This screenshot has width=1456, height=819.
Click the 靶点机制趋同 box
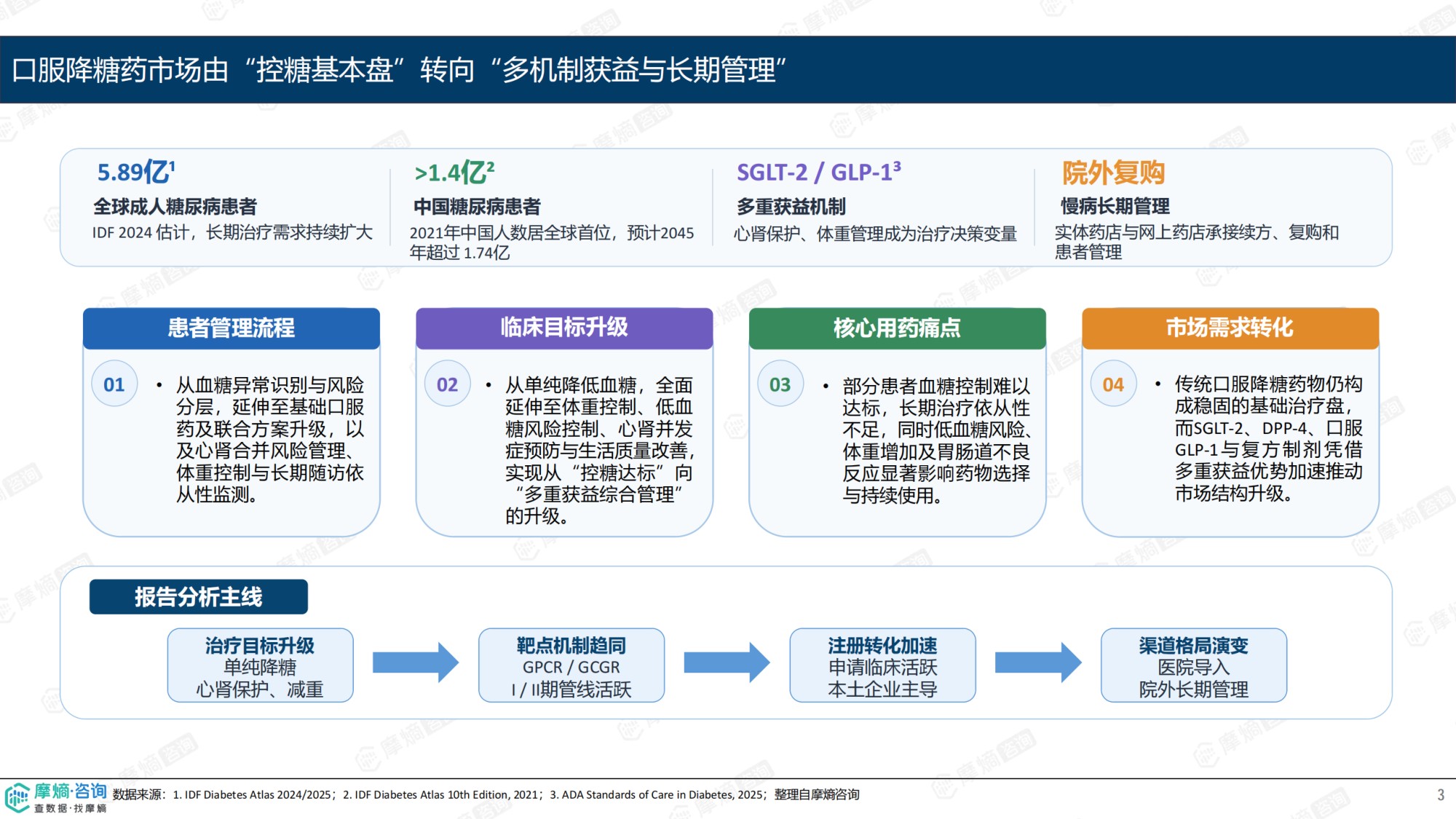pos(571,665)
